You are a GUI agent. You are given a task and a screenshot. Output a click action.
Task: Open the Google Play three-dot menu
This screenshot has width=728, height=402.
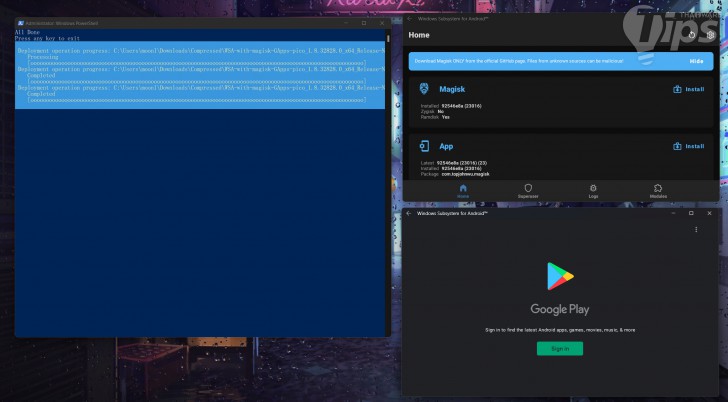(696, 229)
